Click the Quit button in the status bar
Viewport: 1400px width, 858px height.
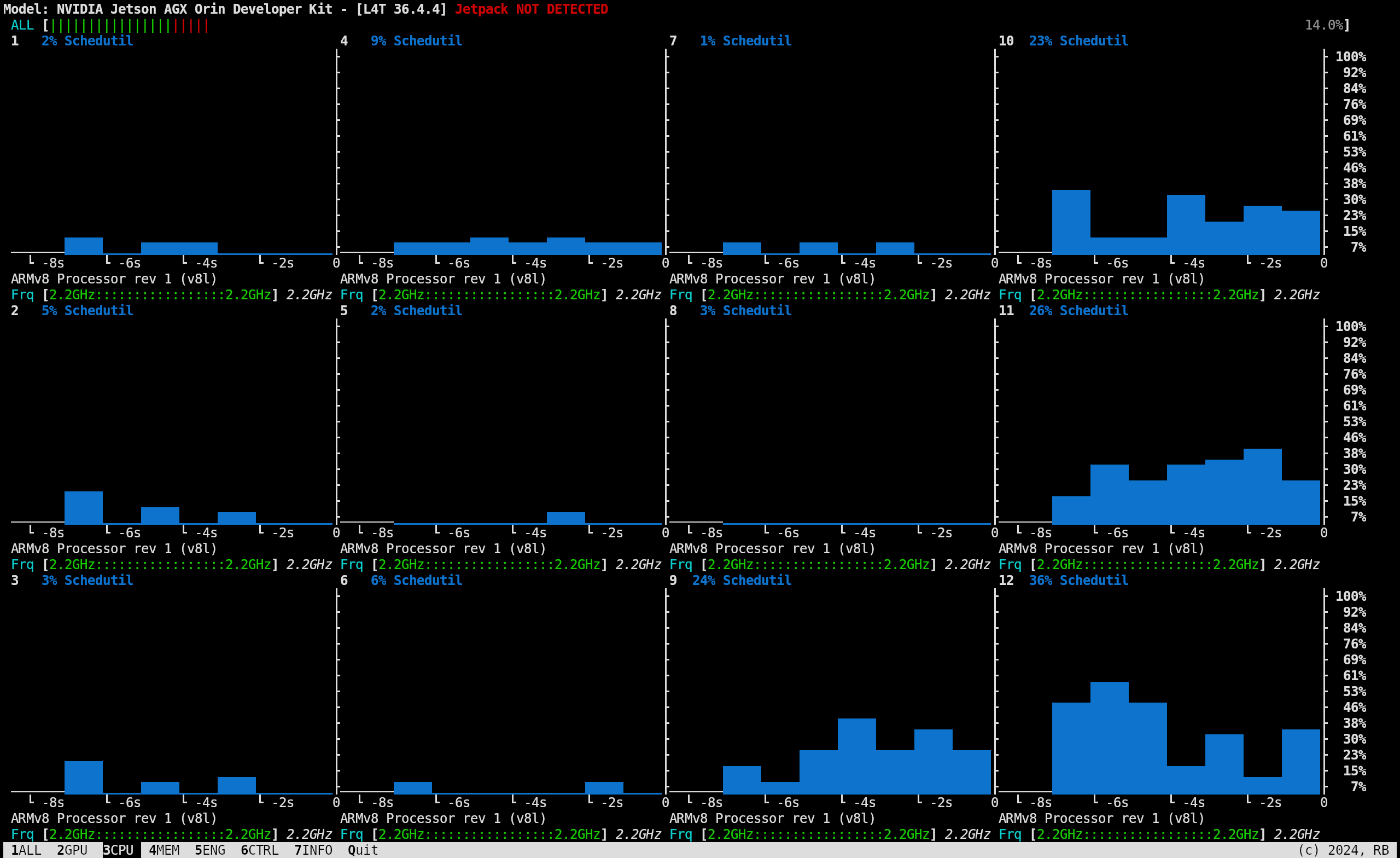pos(362,850)
